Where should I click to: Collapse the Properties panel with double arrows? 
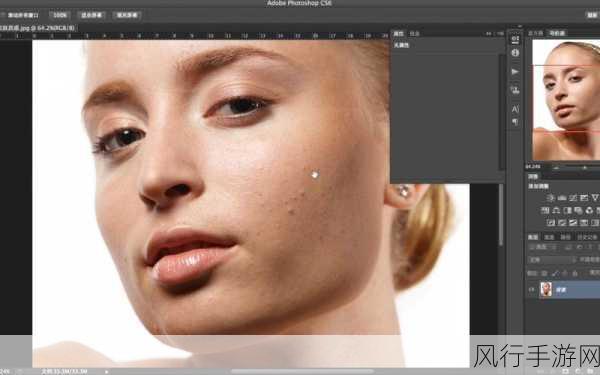coord(489,34)
